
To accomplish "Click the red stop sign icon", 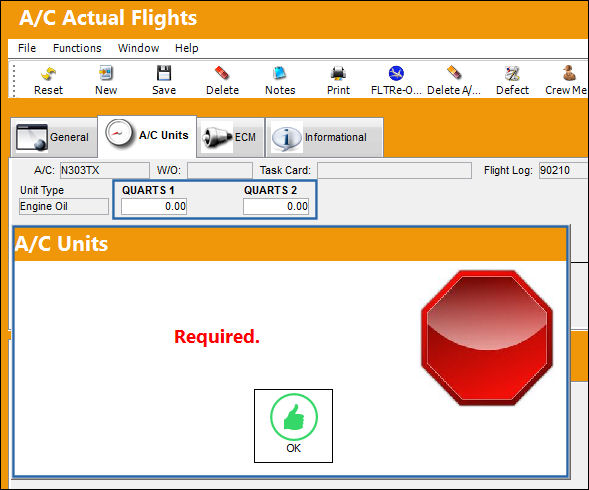I will point(487,338).
